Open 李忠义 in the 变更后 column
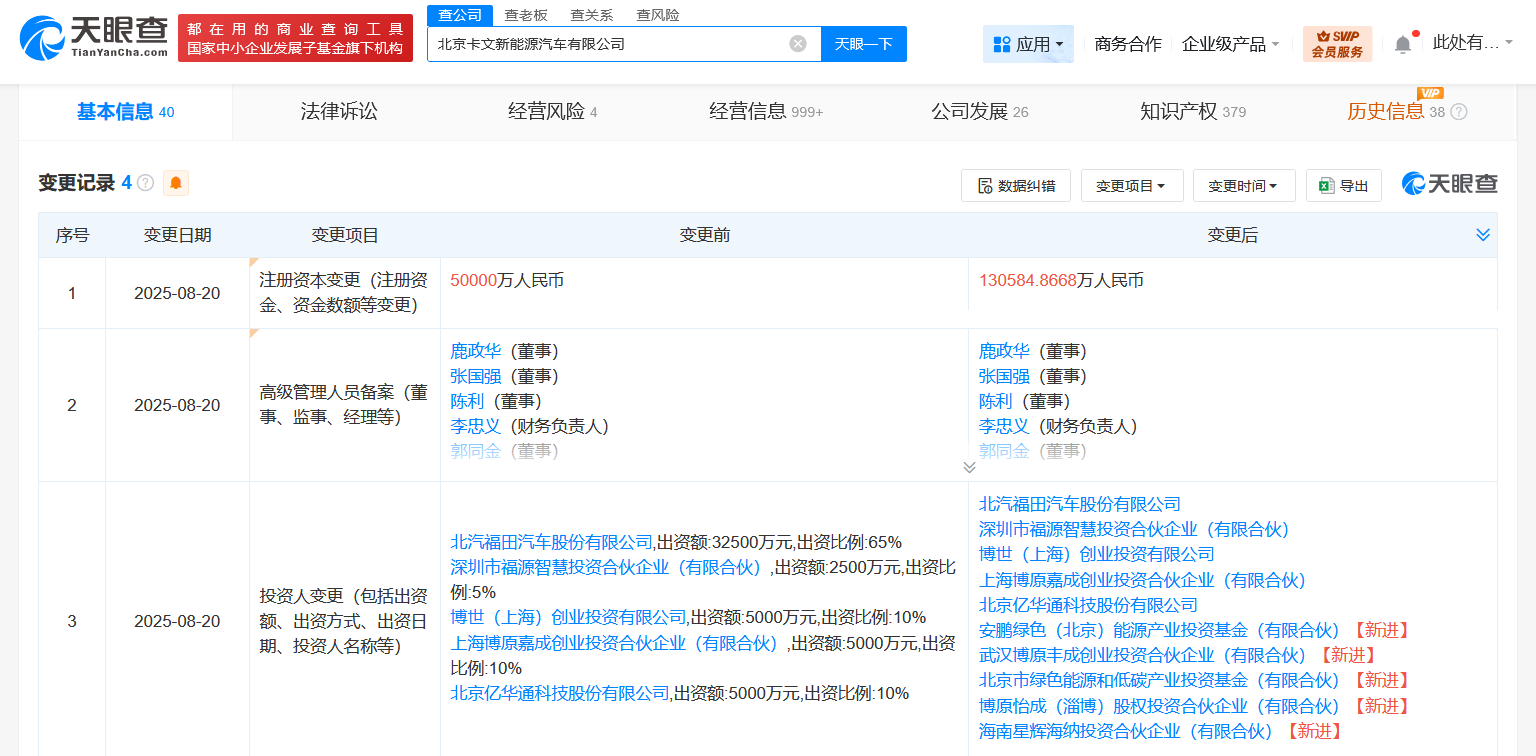The width and height of the screenshot is (1536, 756). (1004, 426)
